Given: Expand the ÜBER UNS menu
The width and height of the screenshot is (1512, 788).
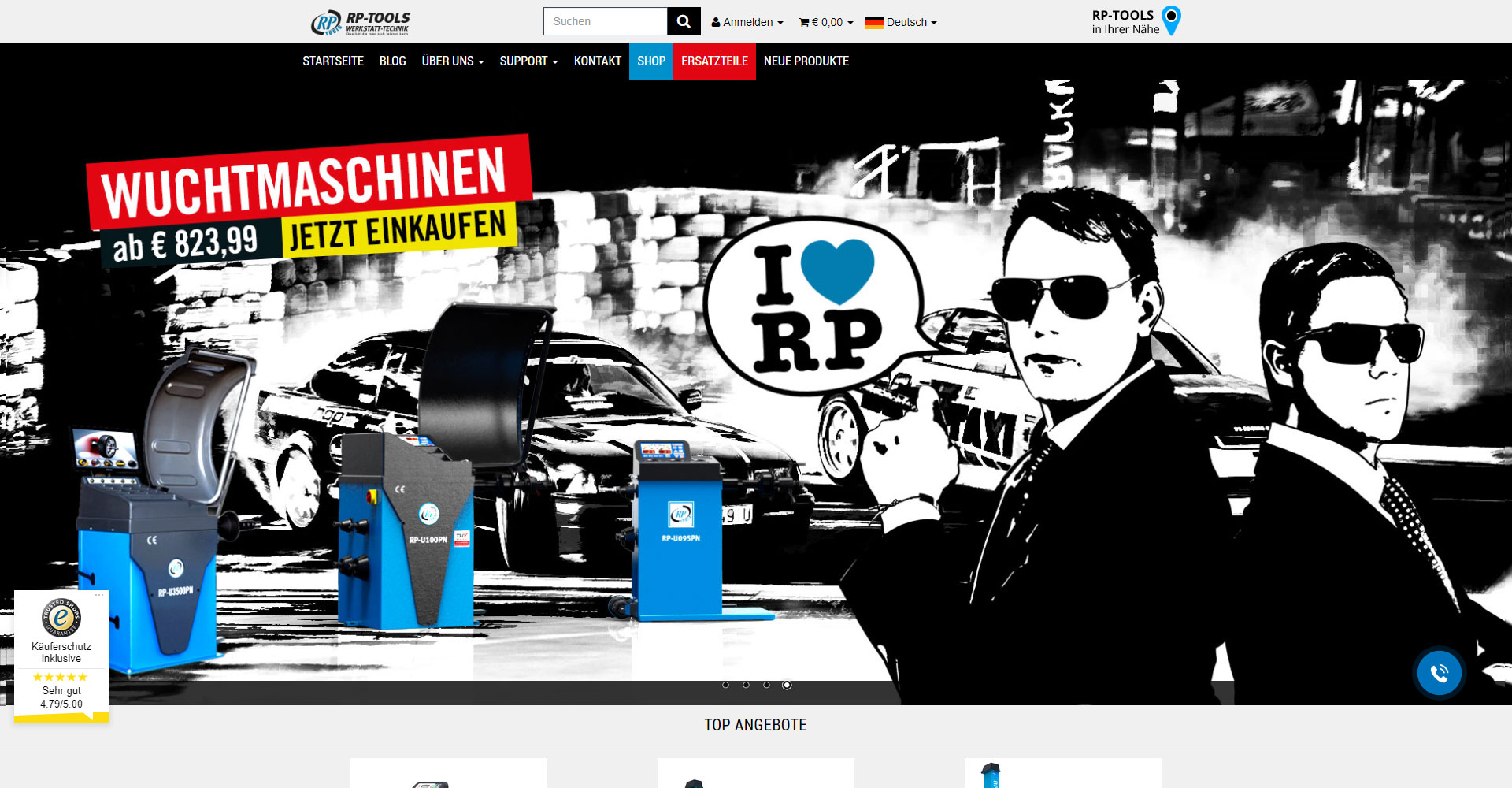Looking at the screenshot, I should pyautogui.click(x=453, y=61).
